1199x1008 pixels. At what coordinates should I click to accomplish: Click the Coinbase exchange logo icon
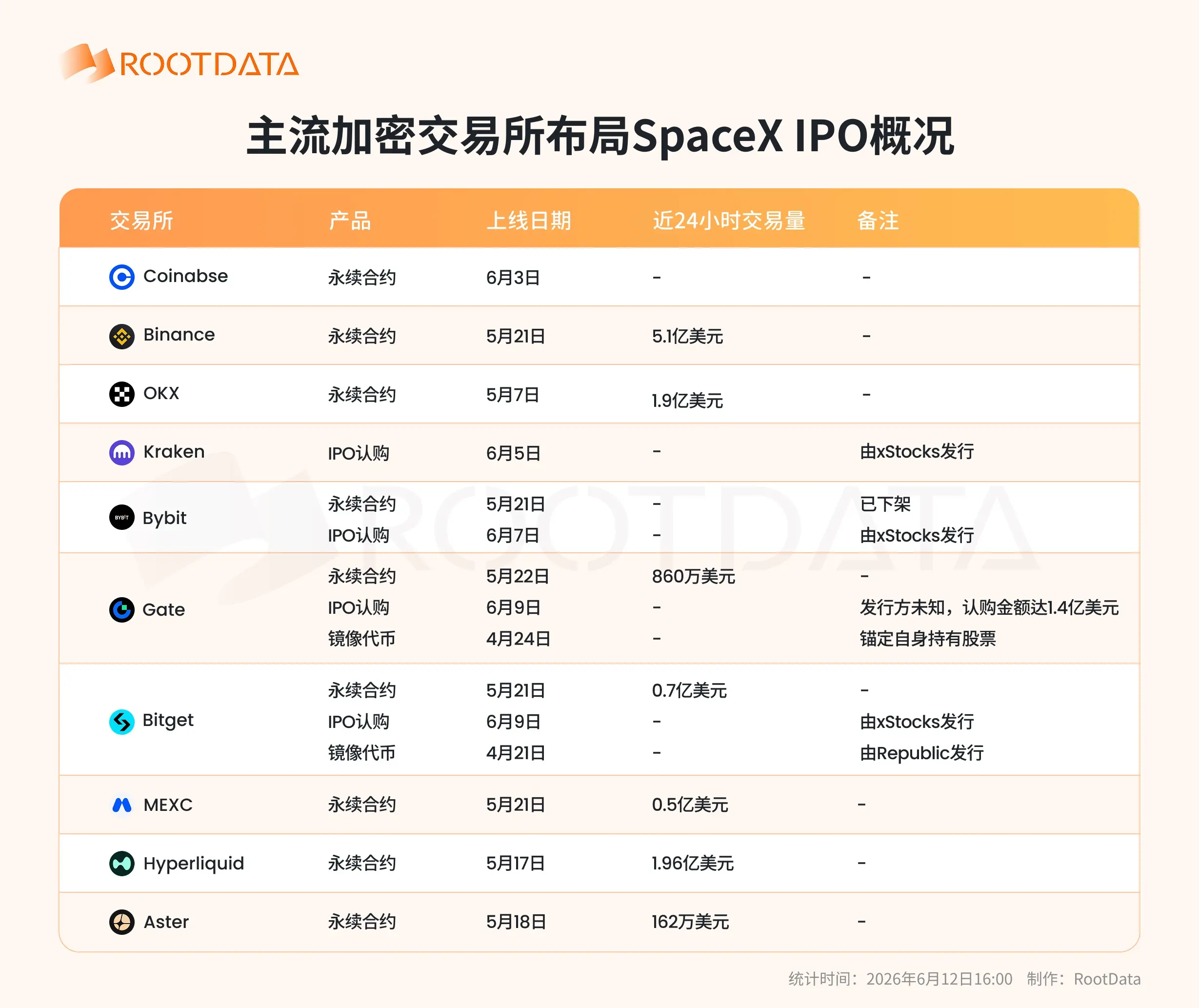(x=121, y=277)
